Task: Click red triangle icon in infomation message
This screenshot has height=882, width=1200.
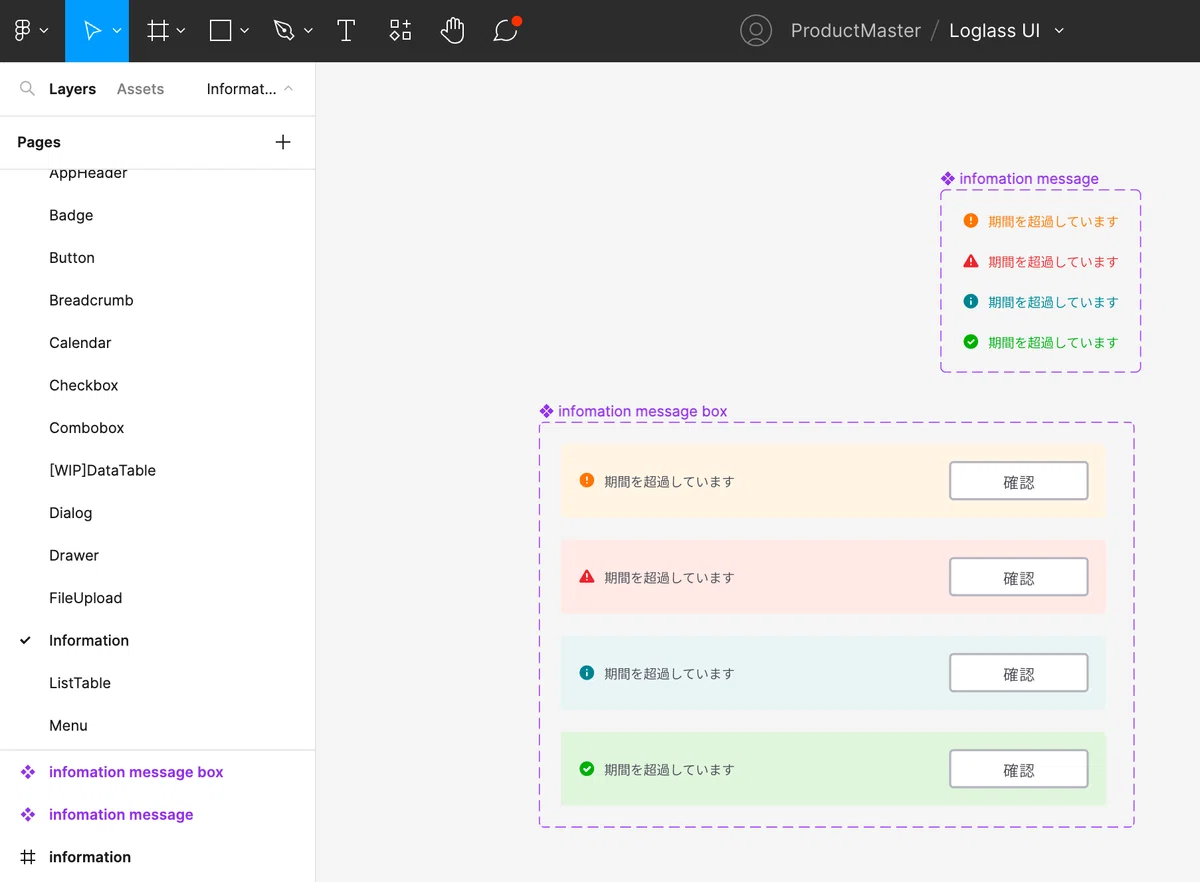Action: click(970, 261)
